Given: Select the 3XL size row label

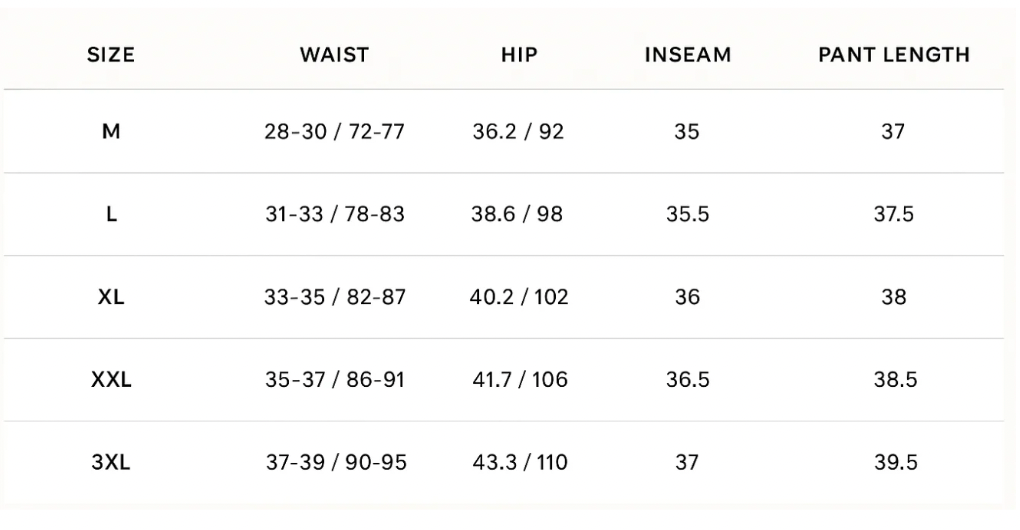Looking at the screenshot, I should 111,463.
